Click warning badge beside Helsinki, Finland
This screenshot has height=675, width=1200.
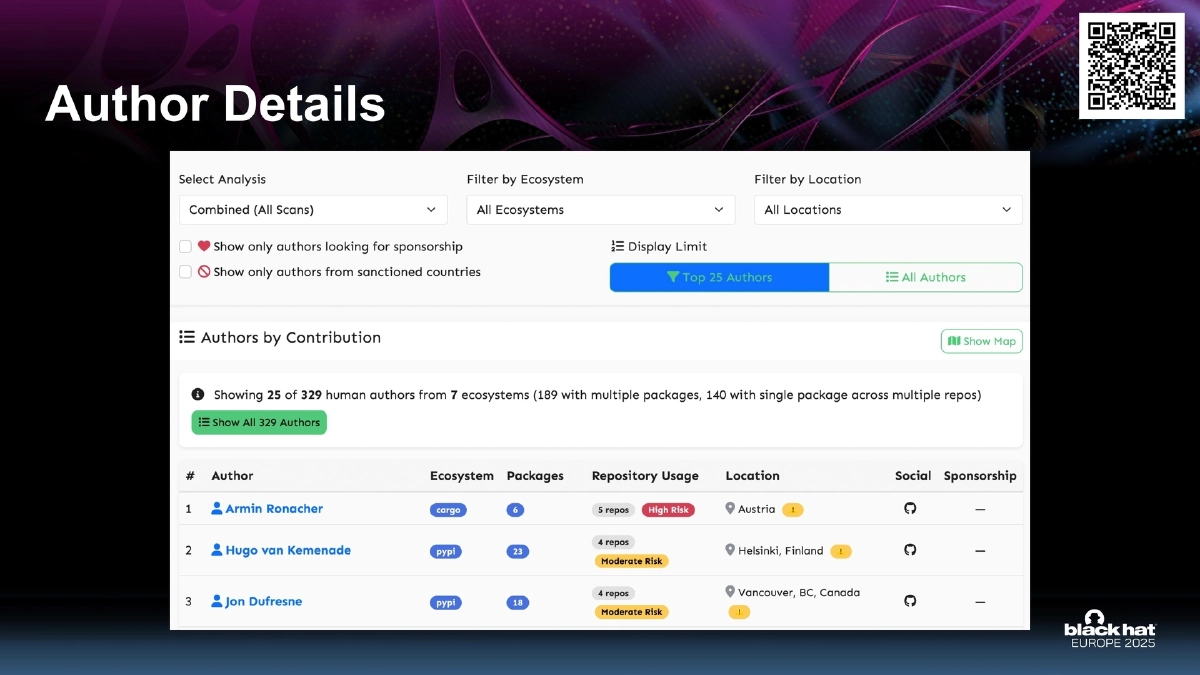tap(841, 551)
